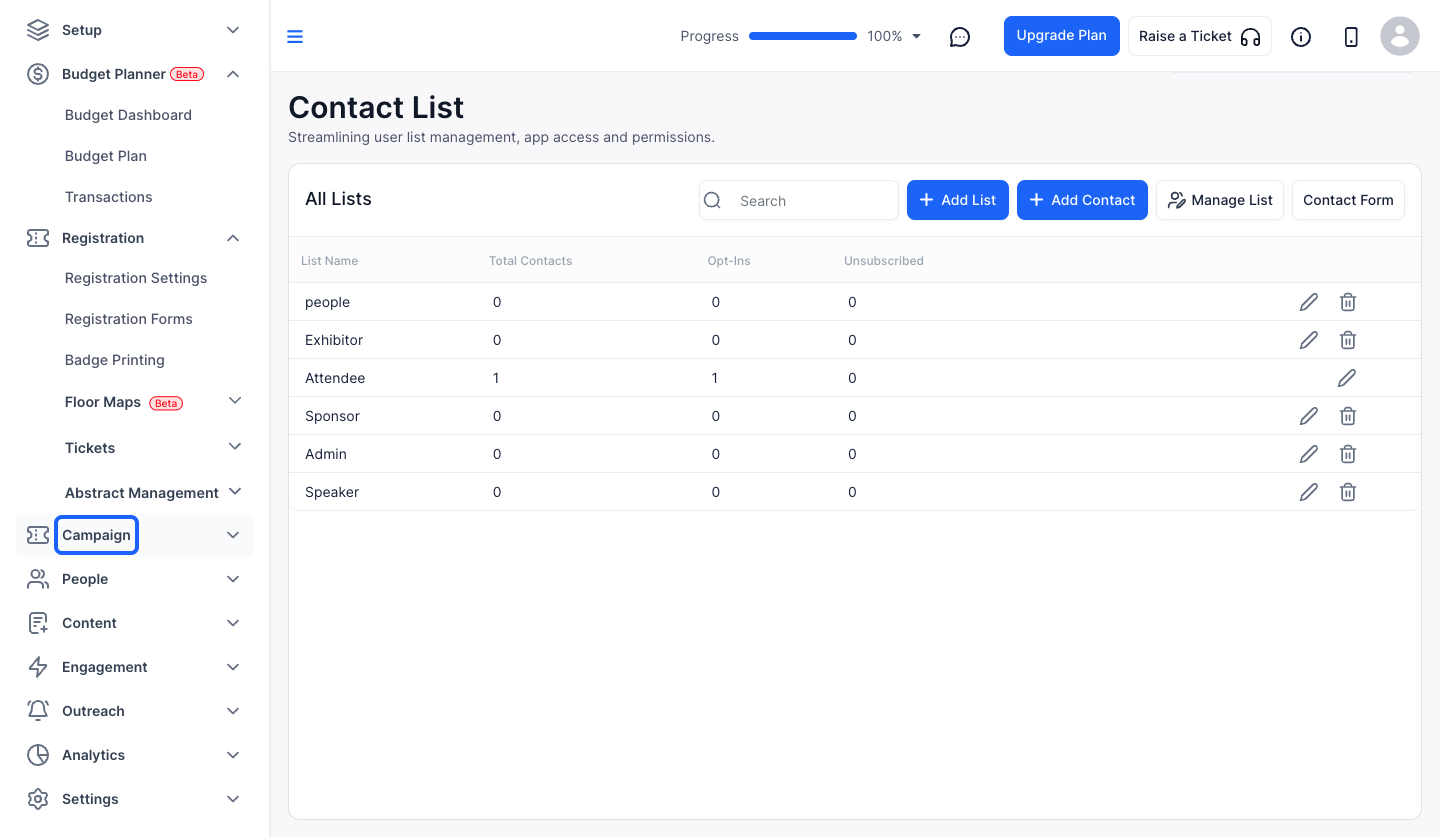Click the Opt-Ins column header

coord(729,261)
